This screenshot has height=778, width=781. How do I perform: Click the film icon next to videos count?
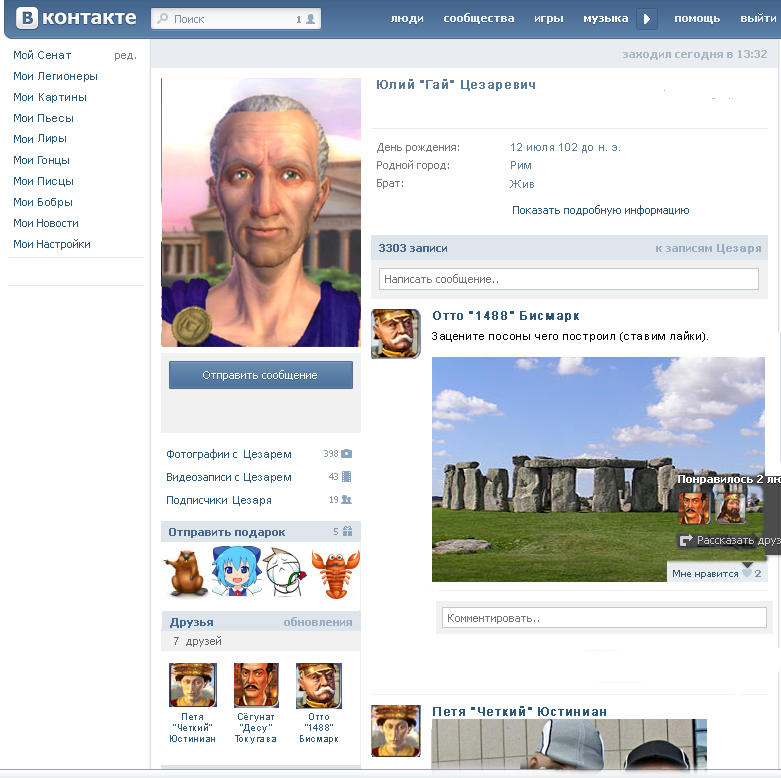347,477
